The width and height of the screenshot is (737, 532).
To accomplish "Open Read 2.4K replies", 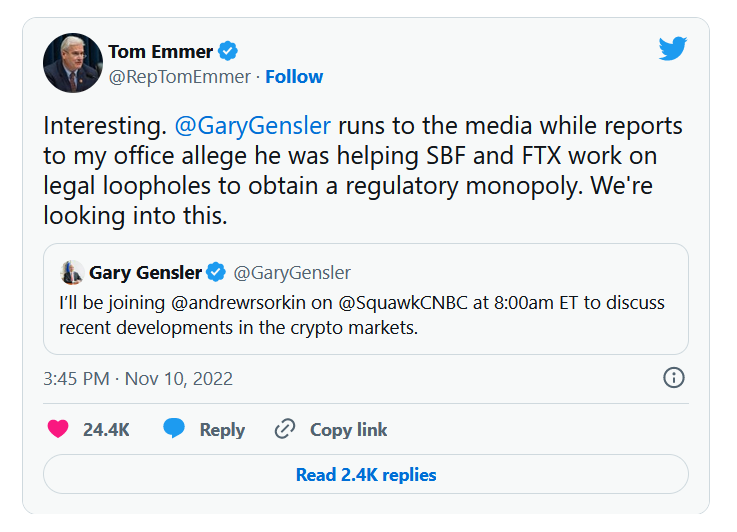I will (366, 475).
